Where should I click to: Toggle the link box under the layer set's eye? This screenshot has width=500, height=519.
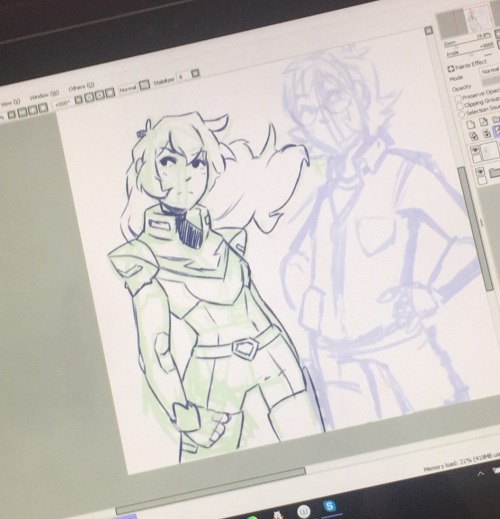point(482,181)
